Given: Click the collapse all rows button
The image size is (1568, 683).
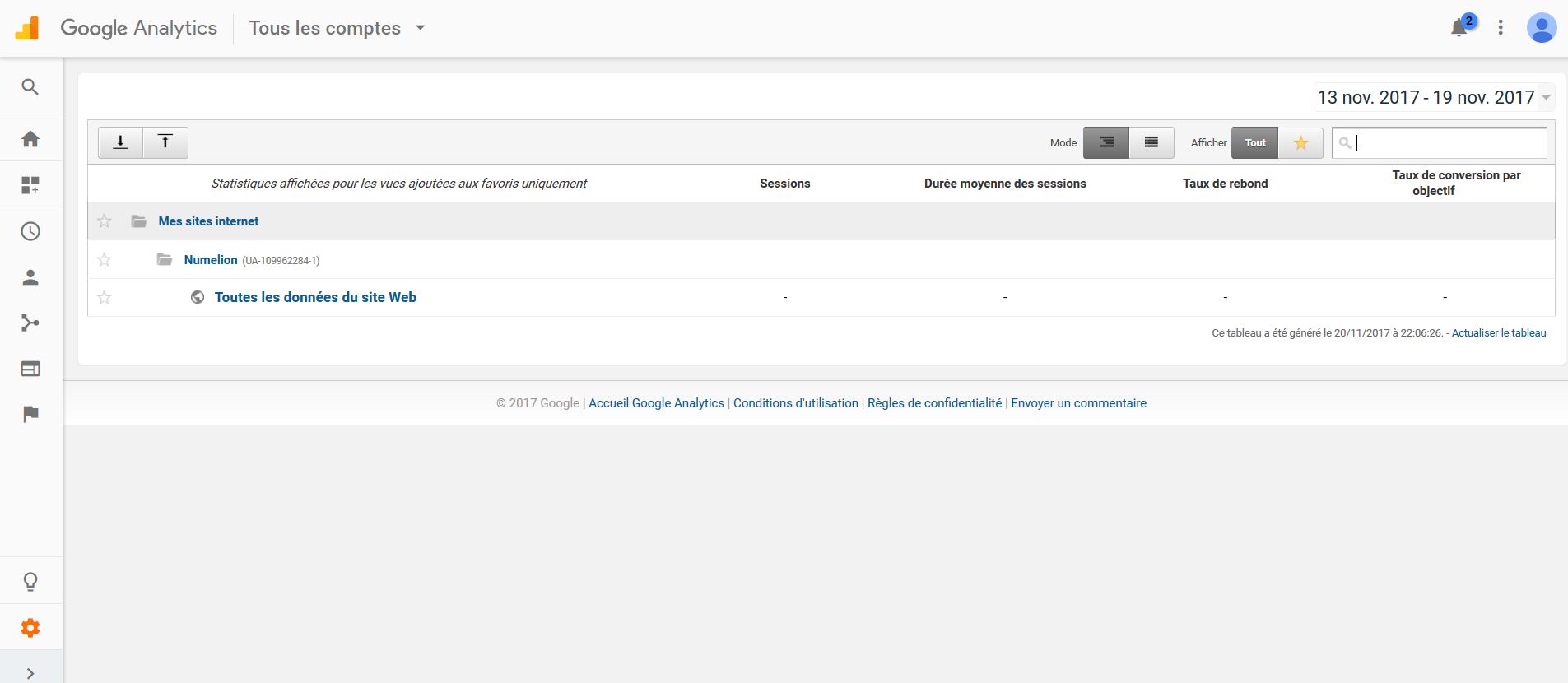Looking at the screenshot, I should pyautogui.click(x=165, y=142).
